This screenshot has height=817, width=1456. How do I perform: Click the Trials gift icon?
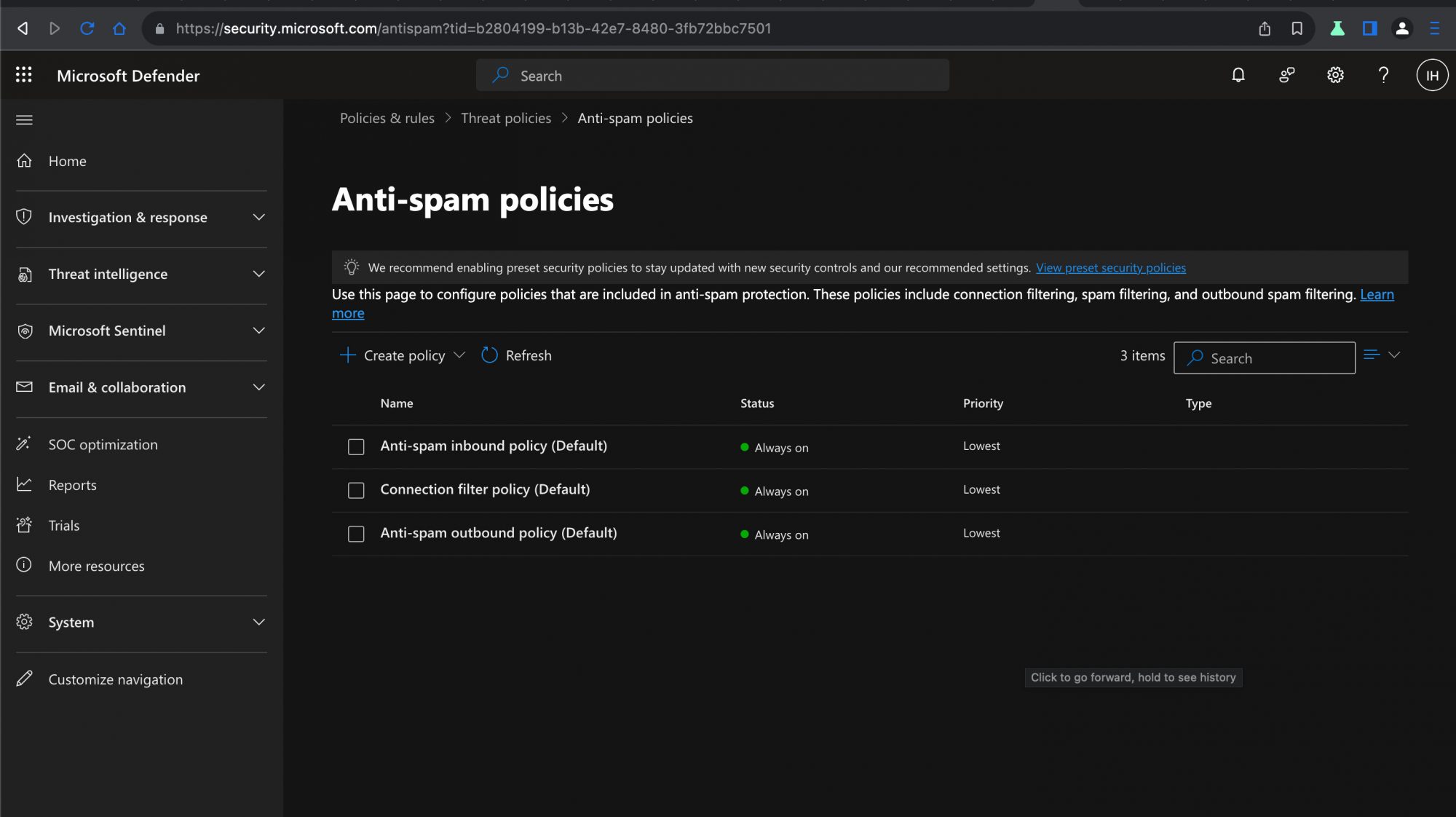pos(24,525)
